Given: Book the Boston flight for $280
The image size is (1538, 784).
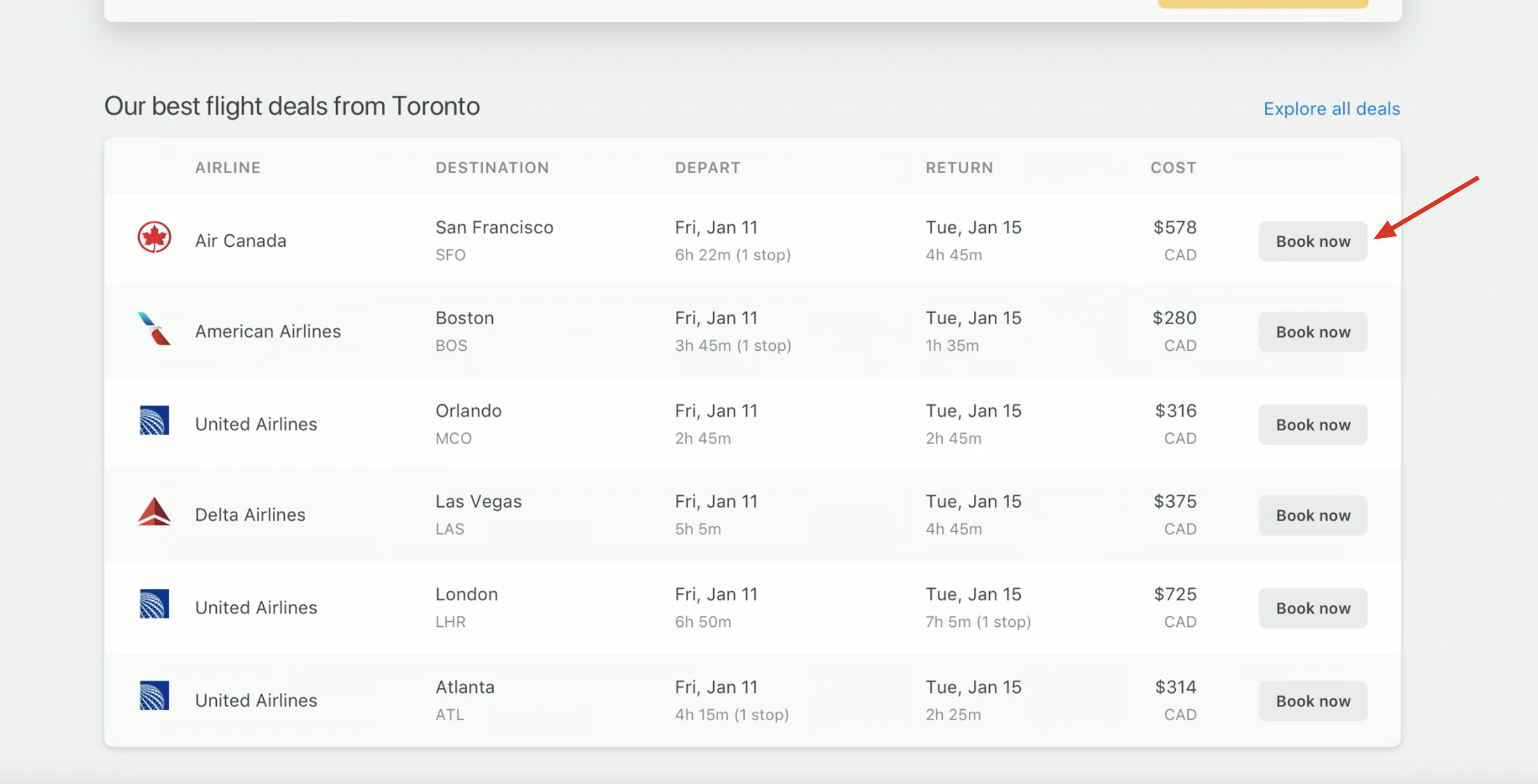Looking at the screenshot, I should 1312,333.
